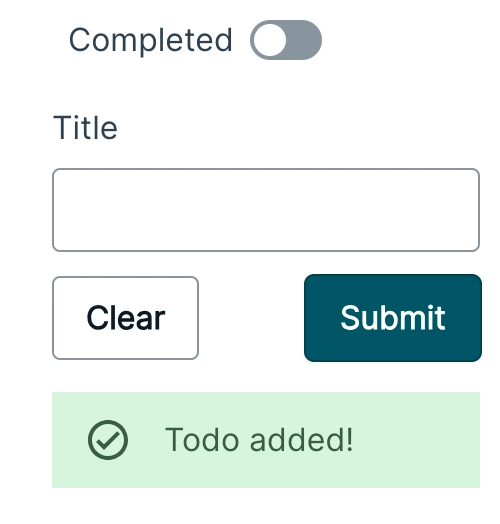This screenshot has width=500, height=524.
Task: Click the gray track of the Completed switch
Action: [304, 40]
